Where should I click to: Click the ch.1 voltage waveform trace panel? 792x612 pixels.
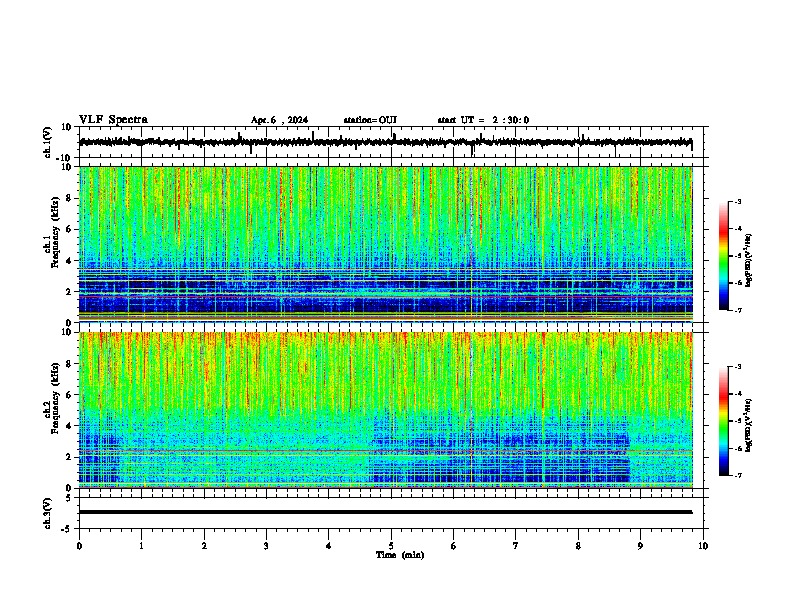click(x=393, y=142)
